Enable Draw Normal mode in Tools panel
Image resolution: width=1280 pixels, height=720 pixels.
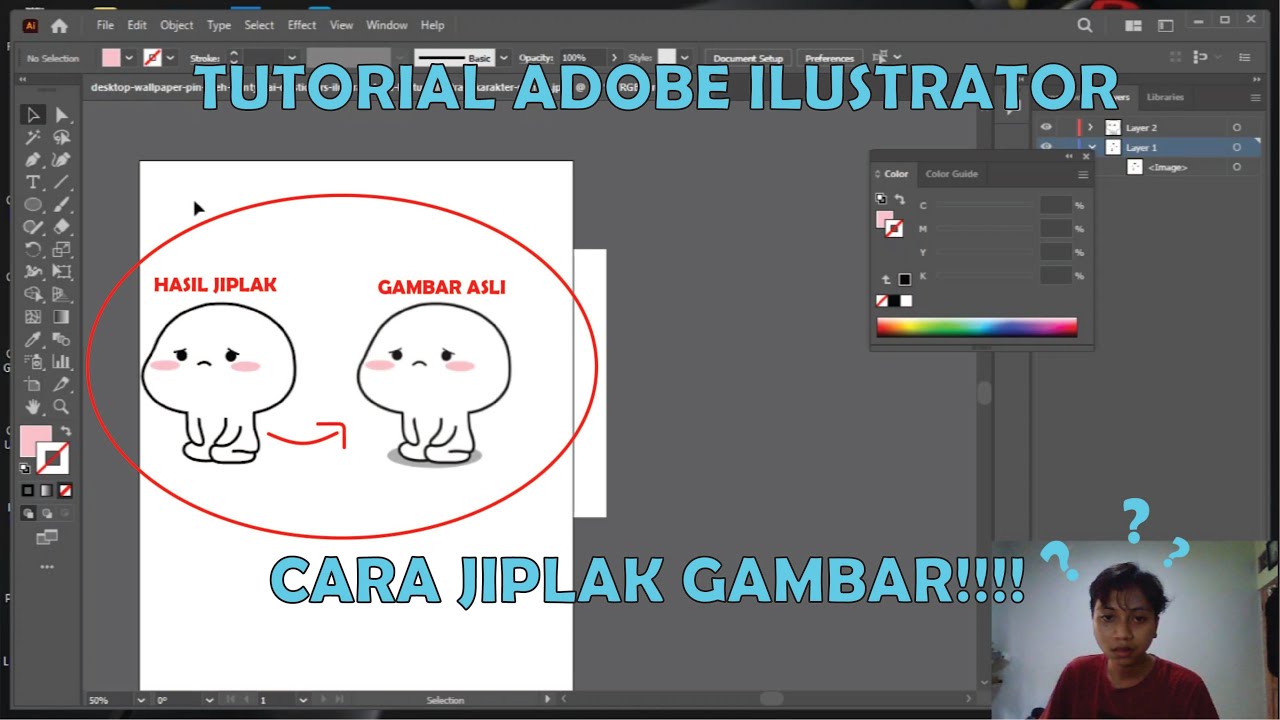pyautogui.click(x=28, y=513)
